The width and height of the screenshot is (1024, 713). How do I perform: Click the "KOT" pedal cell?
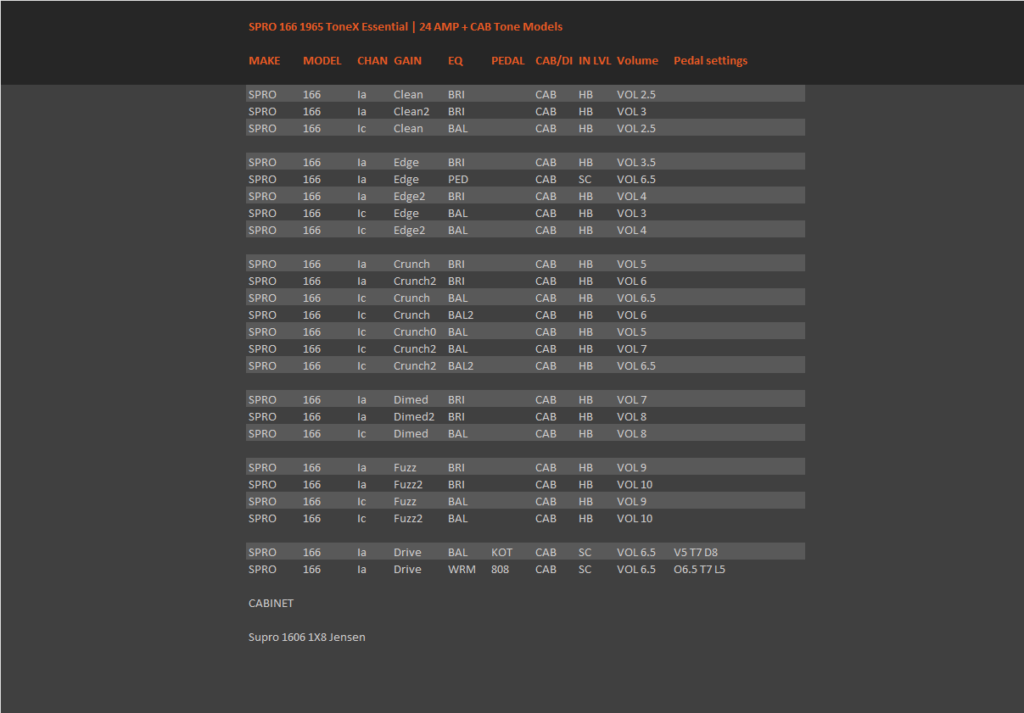502,553
